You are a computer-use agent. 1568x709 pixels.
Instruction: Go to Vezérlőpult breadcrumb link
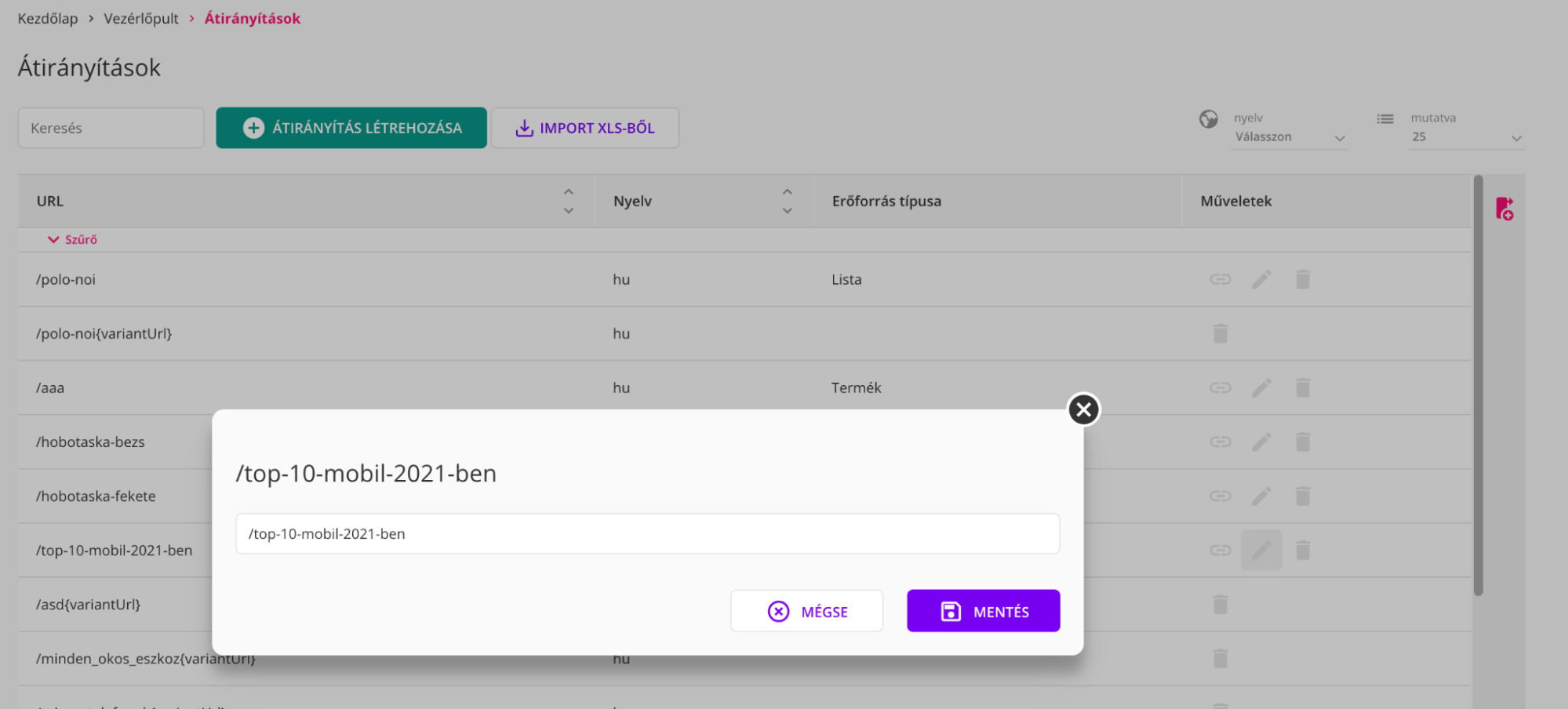141,18
